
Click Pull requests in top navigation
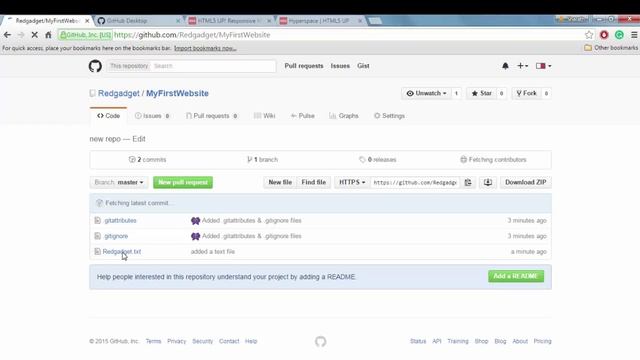tap(304, 66)
